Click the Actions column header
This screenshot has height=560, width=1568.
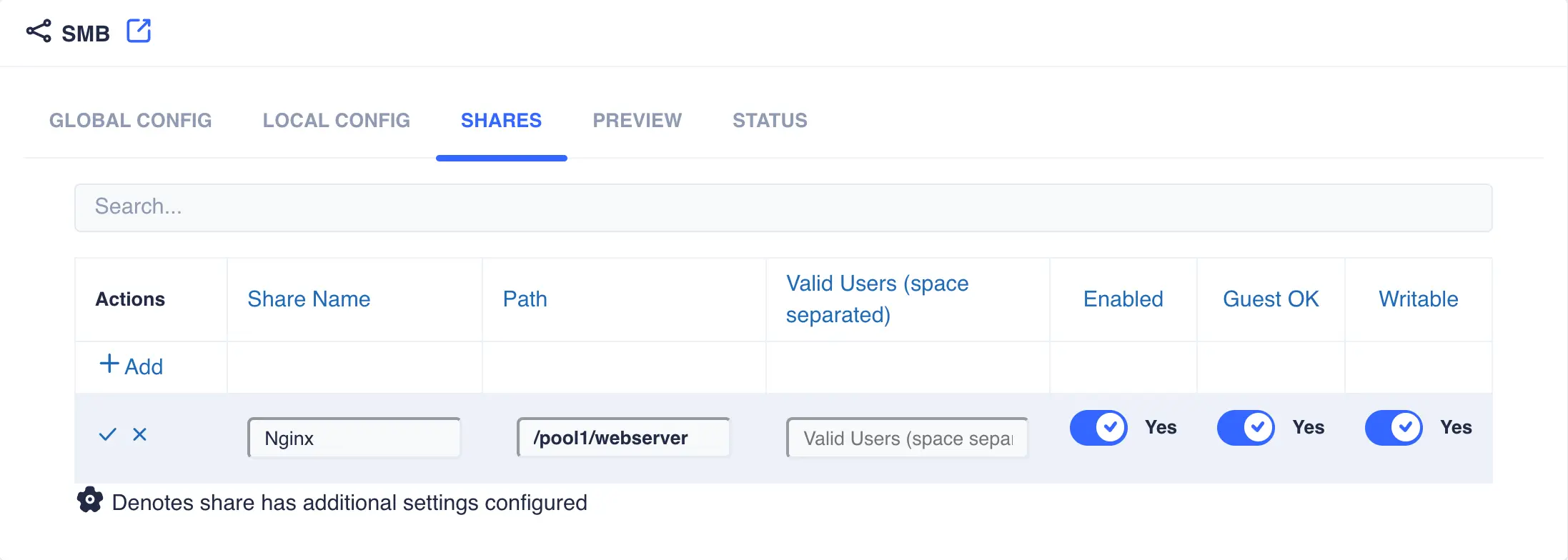coord(130,299)
